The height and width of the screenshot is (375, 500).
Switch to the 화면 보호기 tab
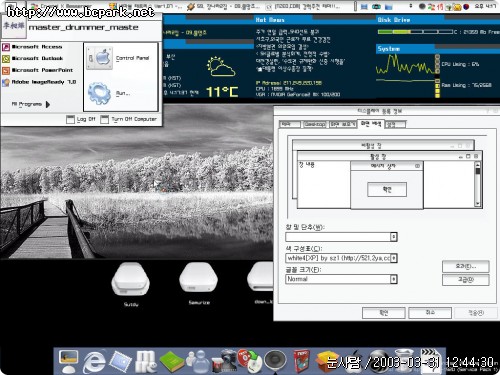coord(343,124)
